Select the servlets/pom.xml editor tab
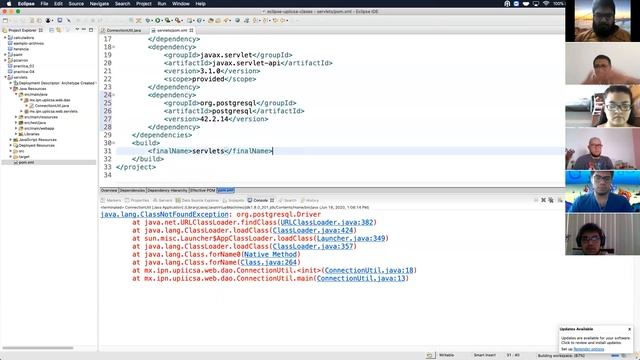 (x=172, y=30)
